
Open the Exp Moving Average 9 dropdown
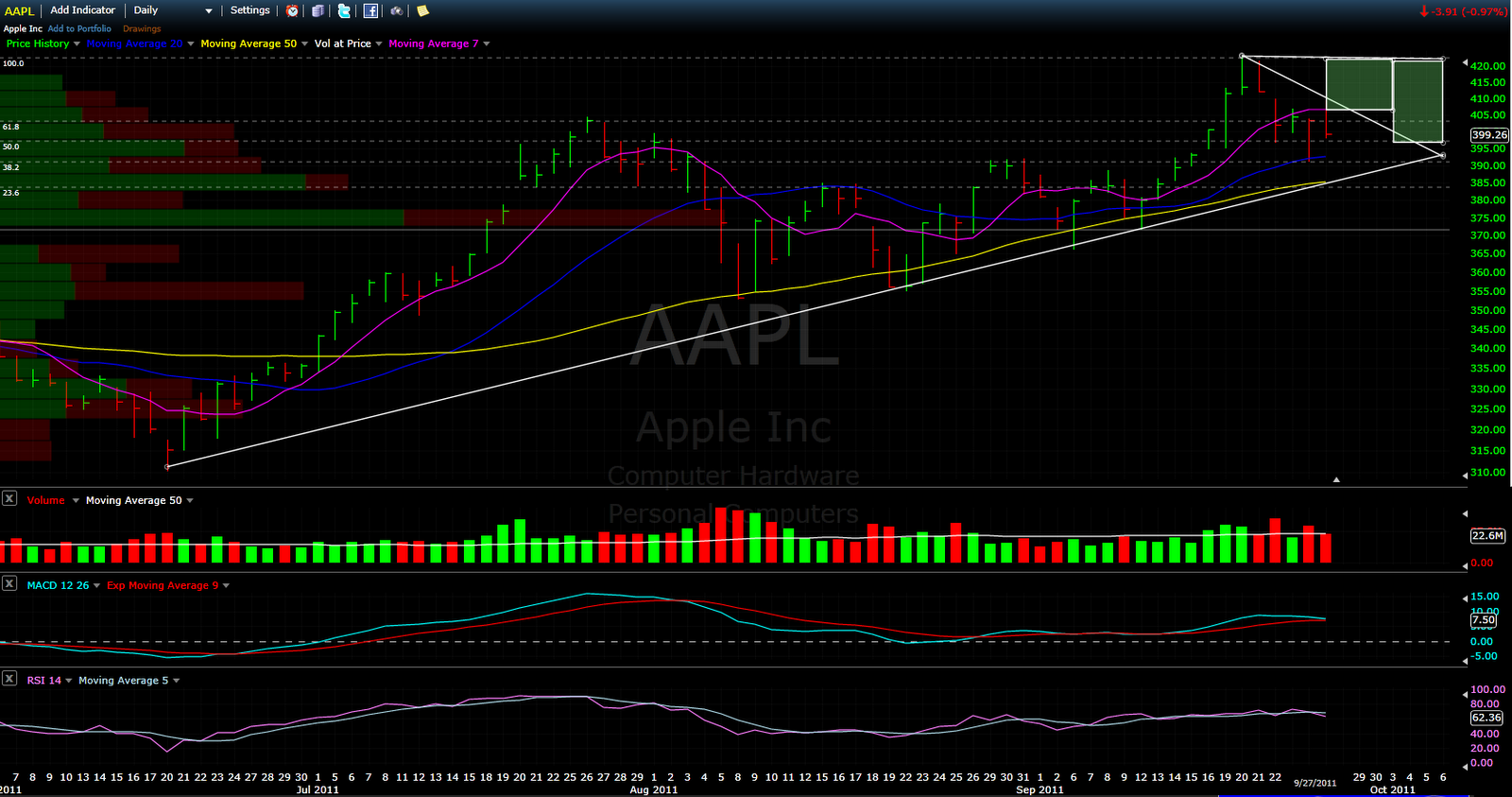[226, 585]
